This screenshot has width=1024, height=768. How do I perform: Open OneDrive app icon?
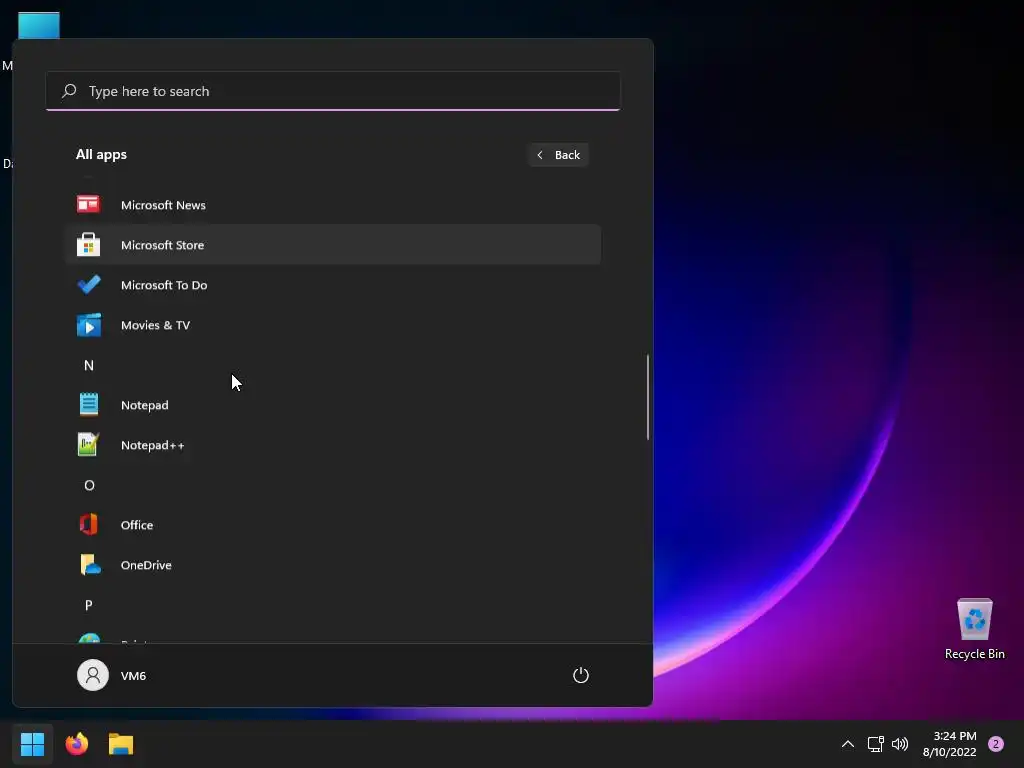89,565
